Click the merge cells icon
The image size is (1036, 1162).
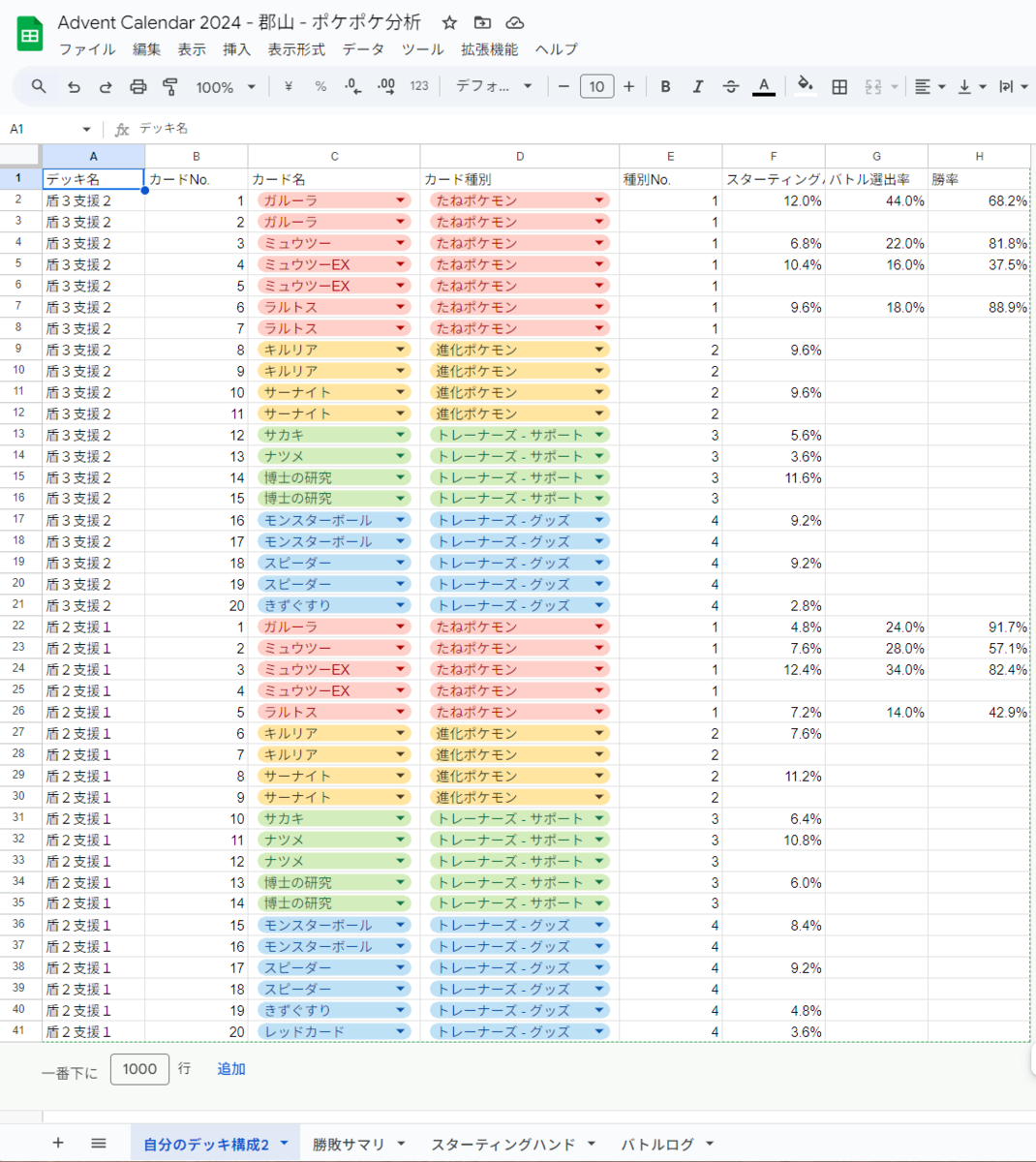(x=873, y=87)
